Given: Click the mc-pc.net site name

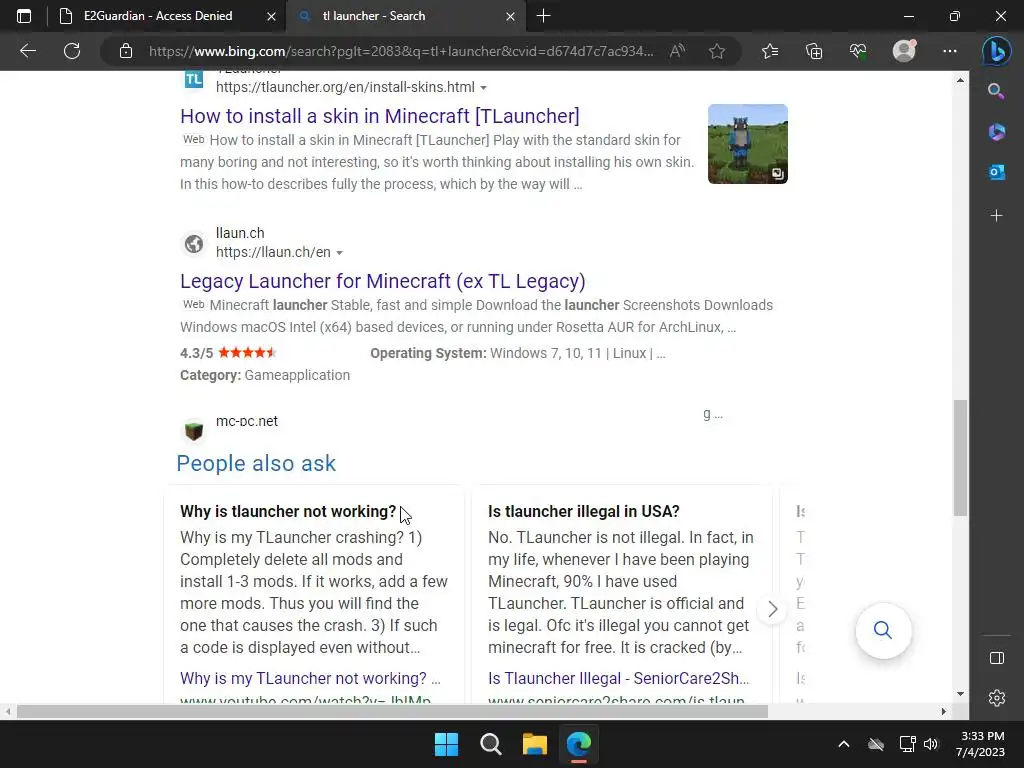Looking at the screenshot, I should click(247, 421).
